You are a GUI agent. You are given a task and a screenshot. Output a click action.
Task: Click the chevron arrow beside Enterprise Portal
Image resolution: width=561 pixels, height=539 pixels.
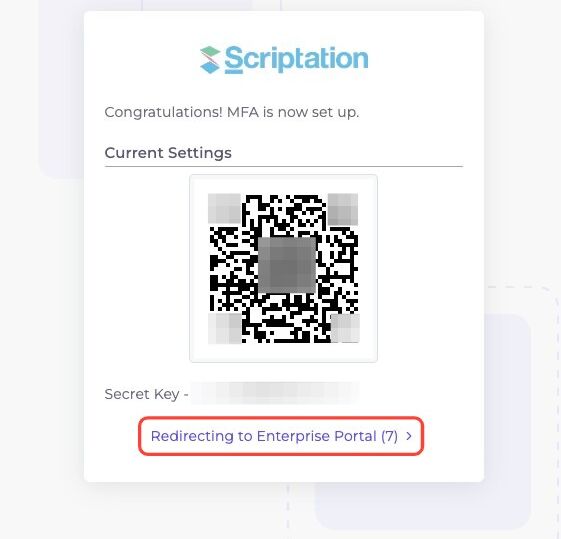click(409, 436)
